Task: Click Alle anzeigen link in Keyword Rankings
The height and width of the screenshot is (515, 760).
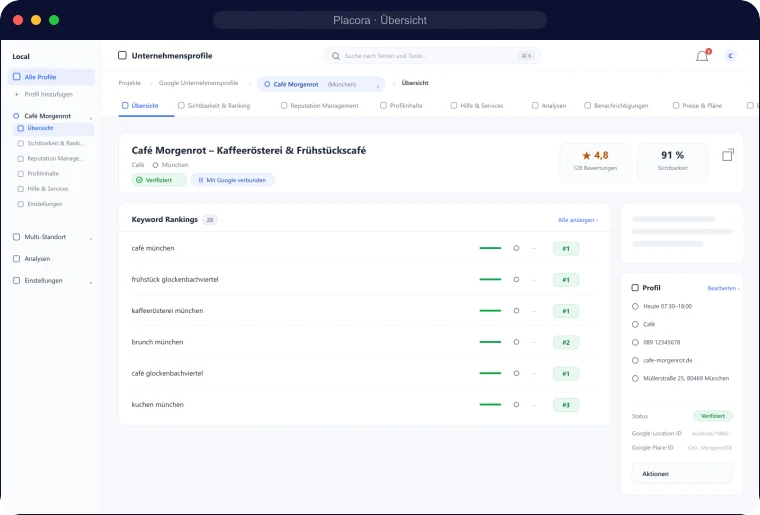Action: click(x=578, y=220)
